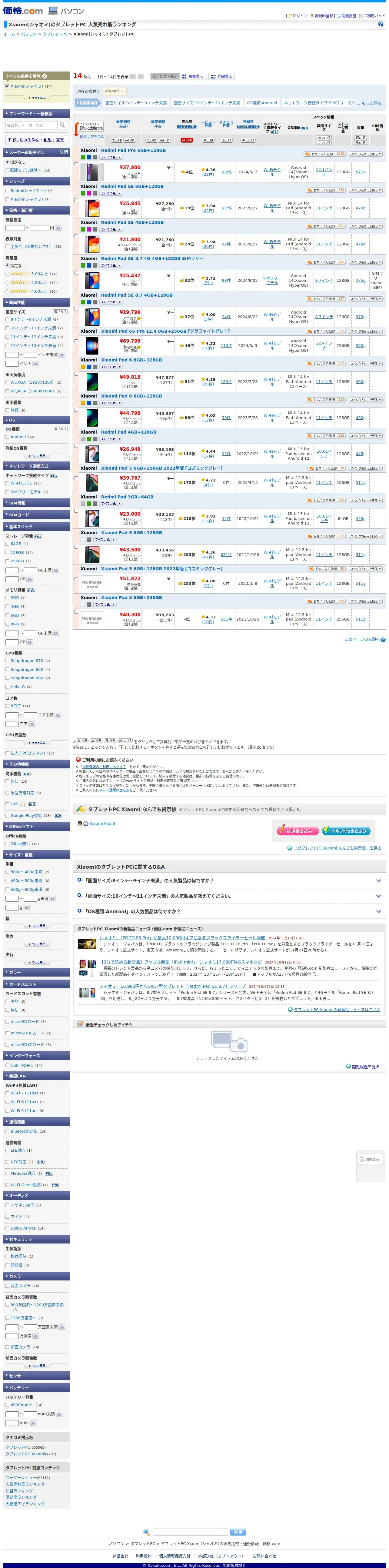Check the SIMフリーモデル checkbox

(x=7, y=492)
